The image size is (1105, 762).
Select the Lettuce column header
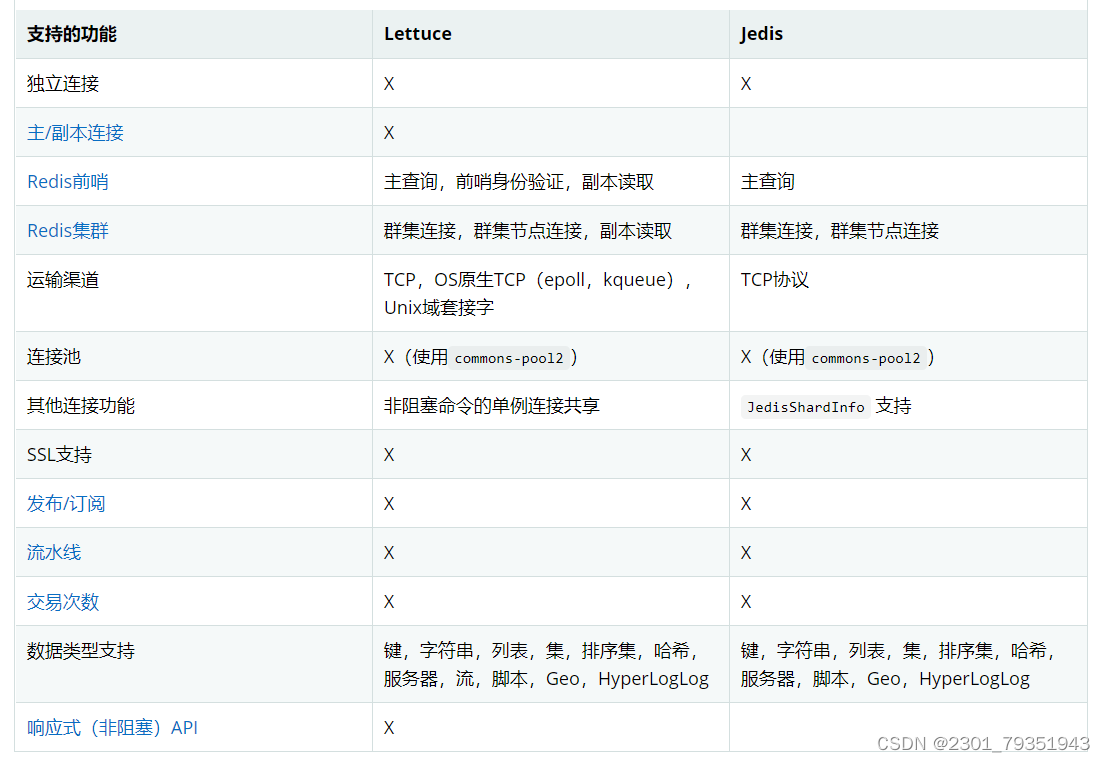[418, 33]
